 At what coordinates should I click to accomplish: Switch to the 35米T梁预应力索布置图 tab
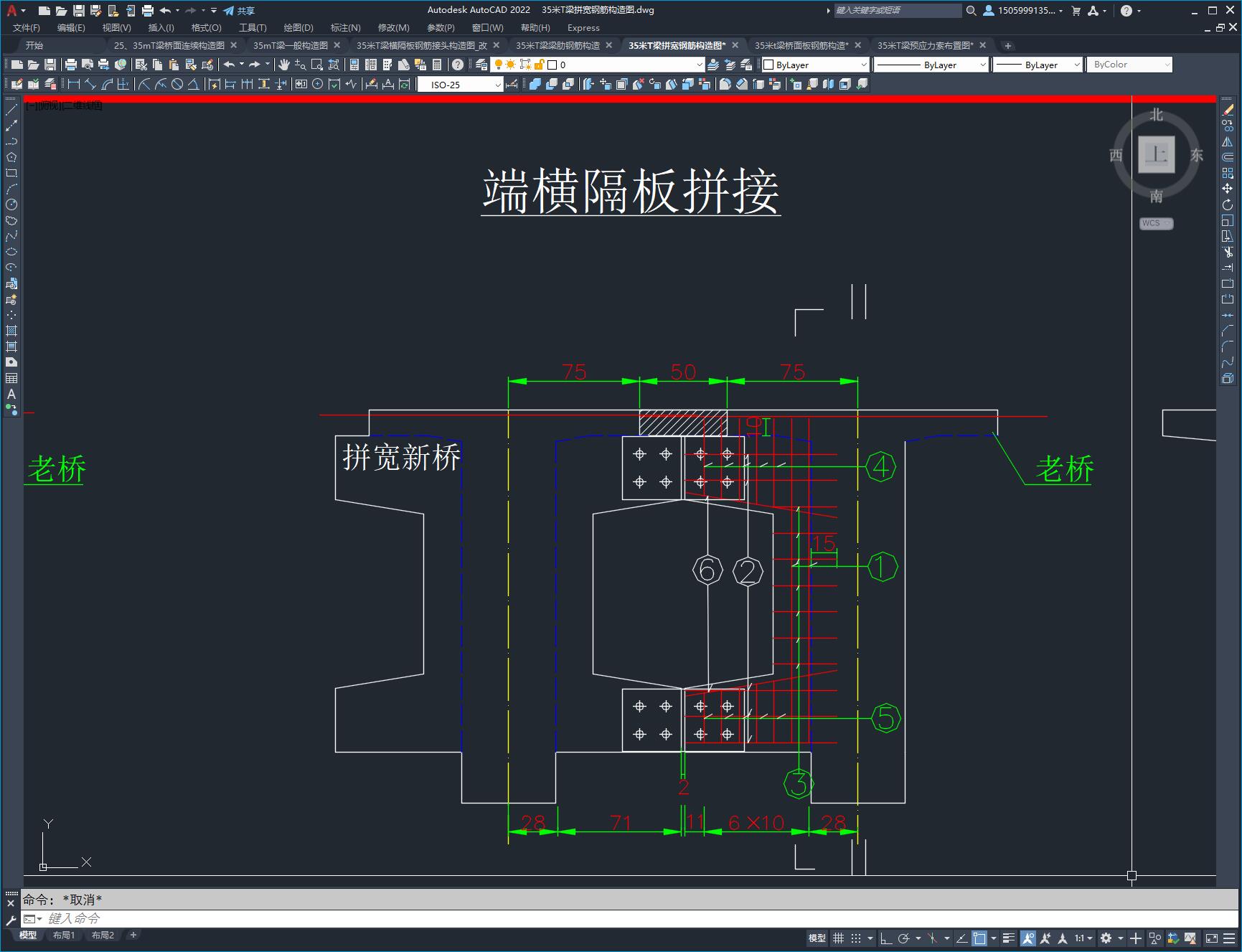(x=926, y=45)
